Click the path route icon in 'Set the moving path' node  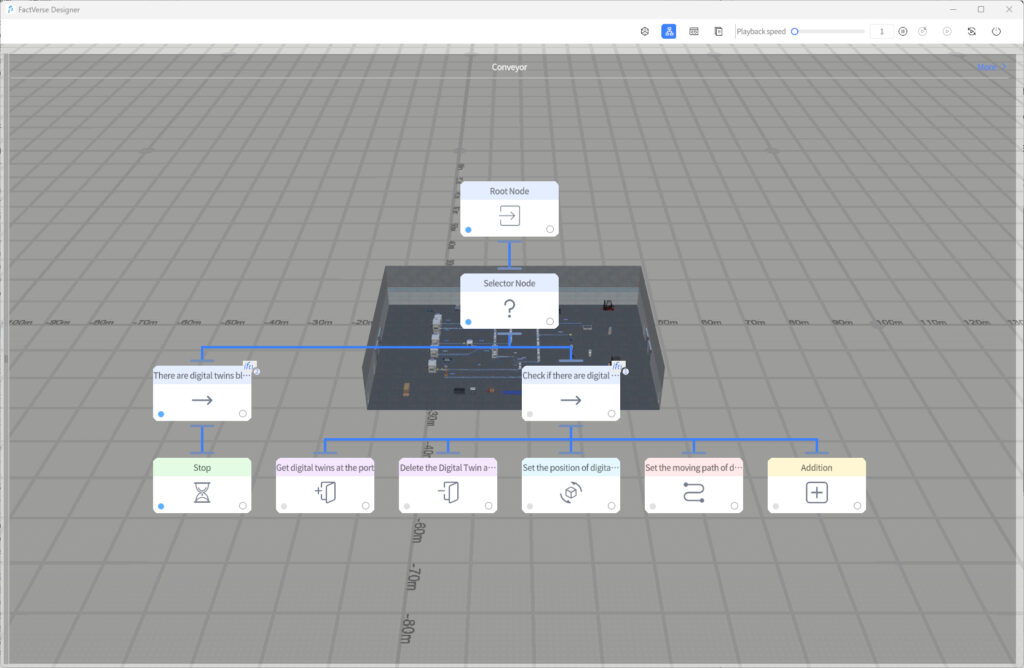694,492
